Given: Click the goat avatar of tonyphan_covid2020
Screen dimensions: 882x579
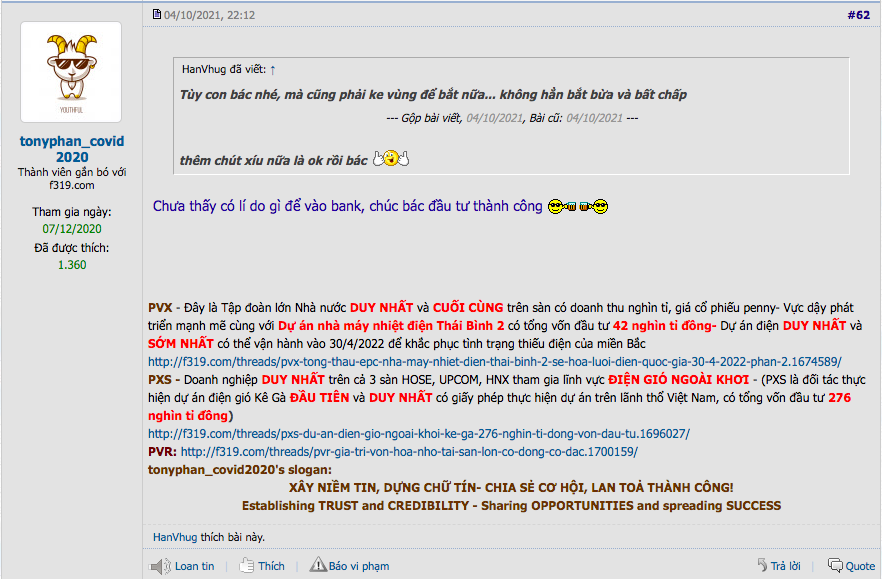Looking at the screenshot, I should click(x=71, y=72).
